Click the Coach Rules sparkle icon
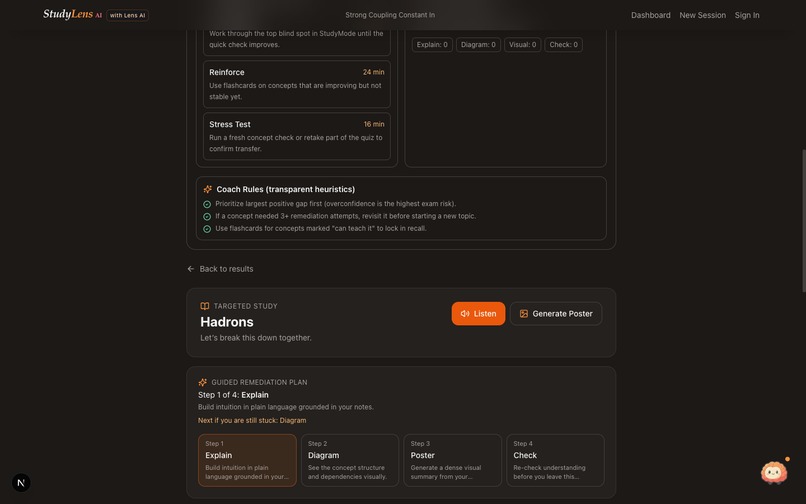Screen dimensions: 806x504 (x=208, y=189)
